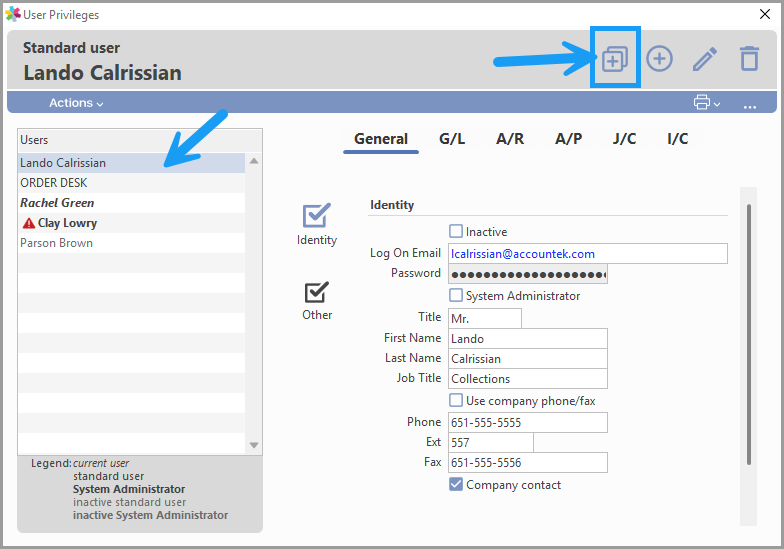
Task: Click the add new user plus icon
Action: [x=660, y=59]
